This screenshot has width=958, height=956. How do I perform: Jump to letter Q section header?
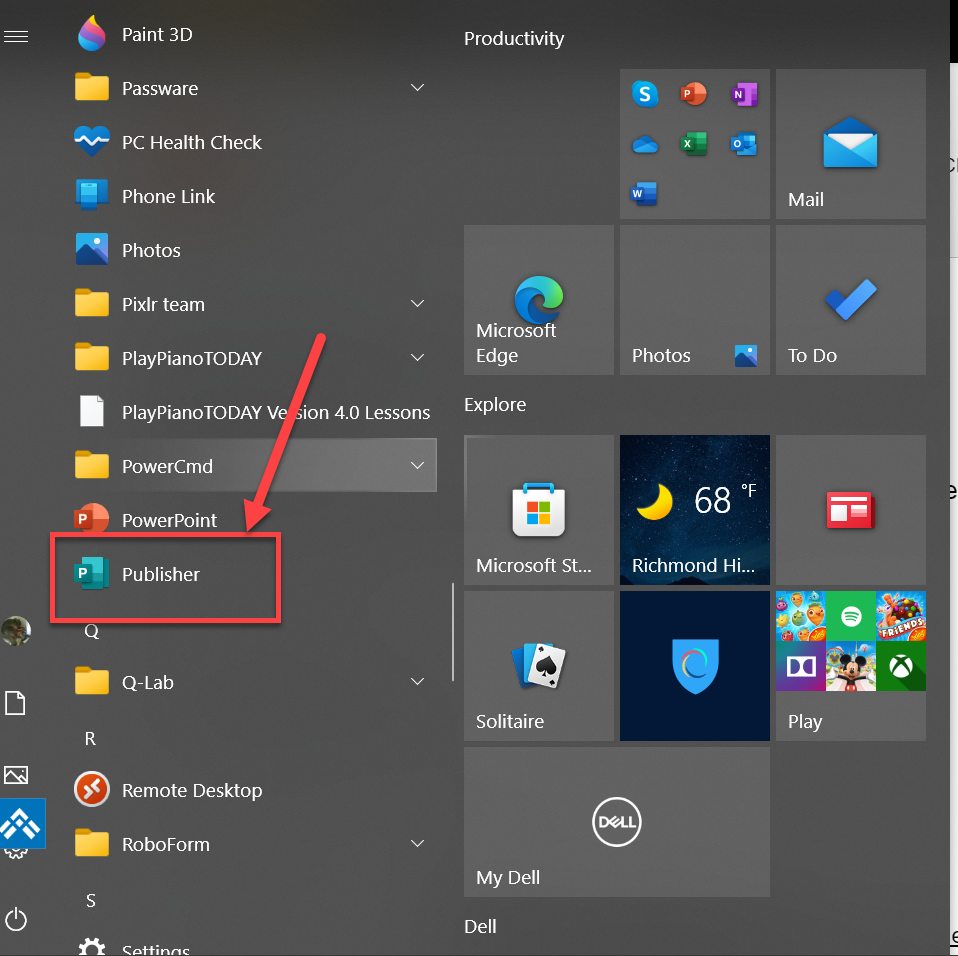point(91,630)
